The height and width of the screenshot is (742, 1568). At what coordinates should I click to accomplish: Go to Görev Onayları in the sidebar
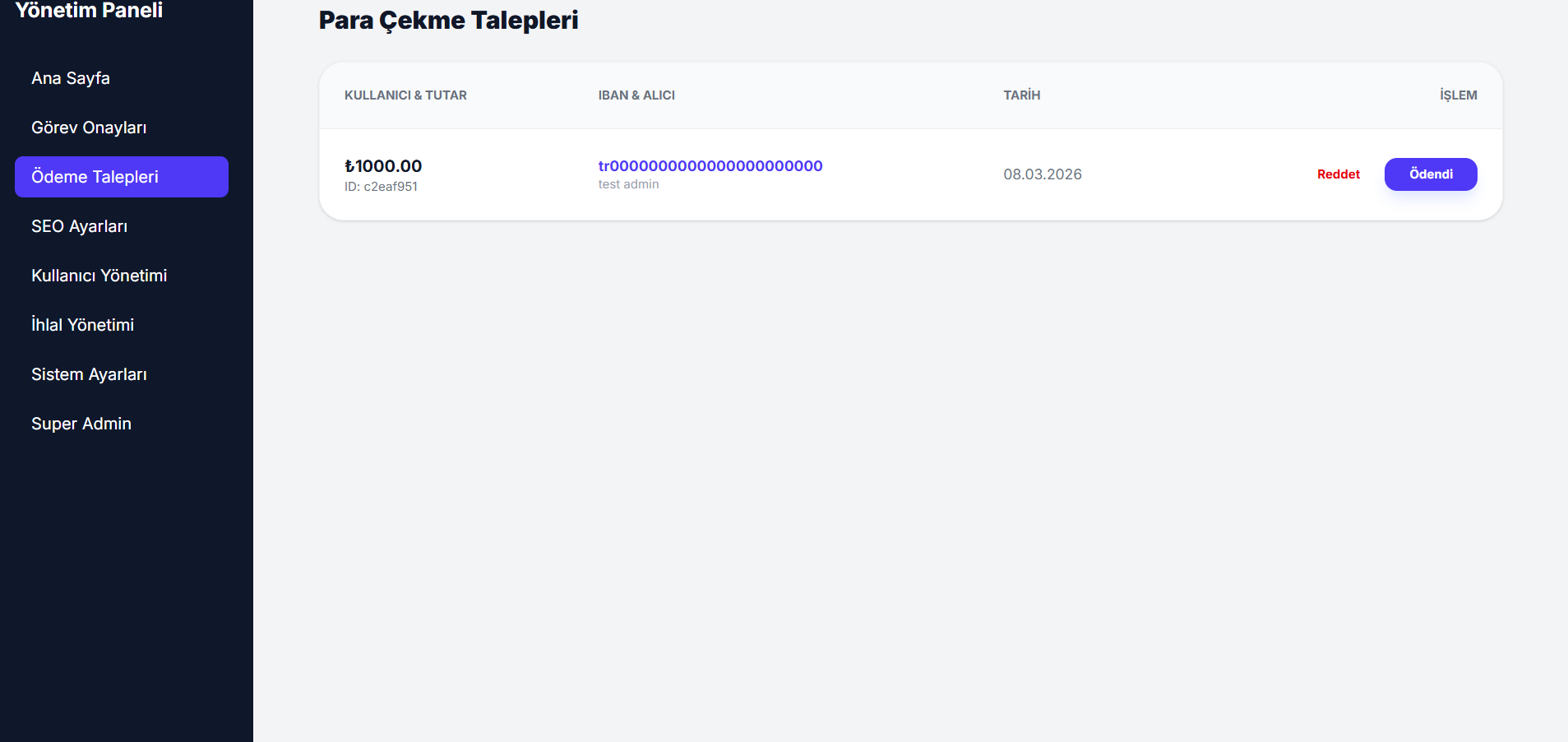[x=89, y=128]
